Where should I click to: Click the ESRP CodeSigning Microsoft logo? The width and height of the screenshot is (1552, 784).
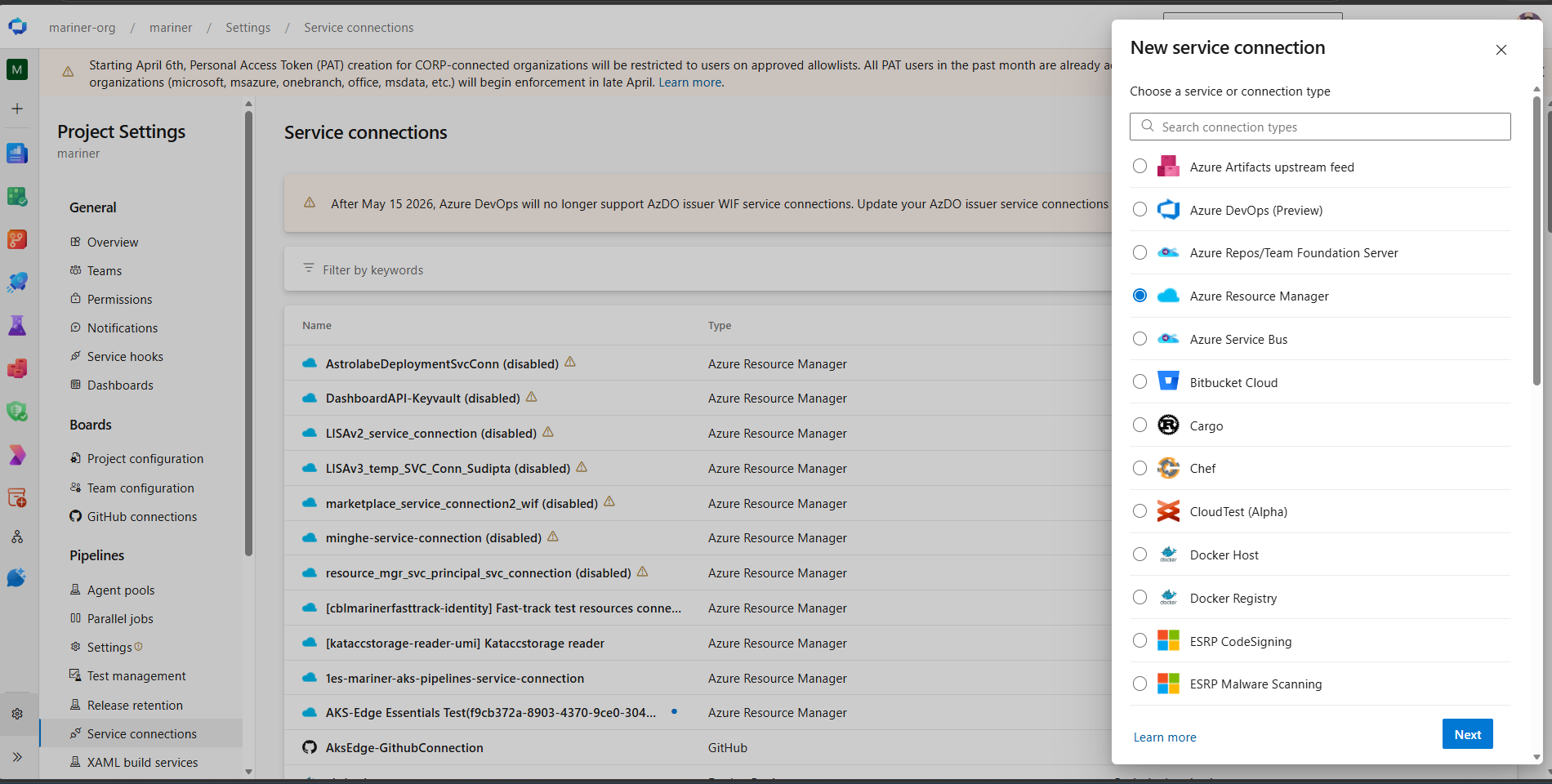pos(1169,640)
